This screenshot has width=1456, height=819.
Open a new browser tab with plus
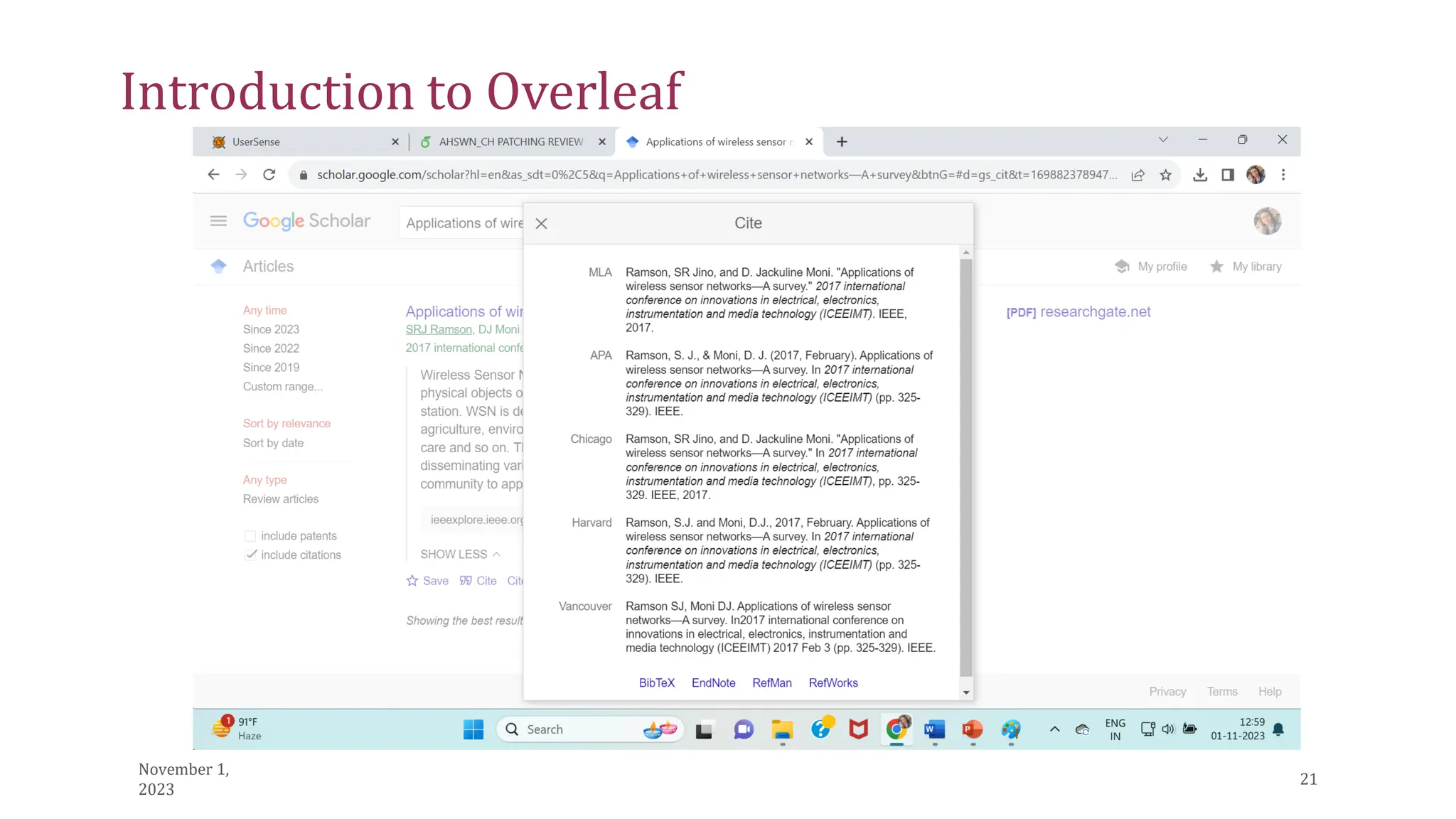coord(842,141)
